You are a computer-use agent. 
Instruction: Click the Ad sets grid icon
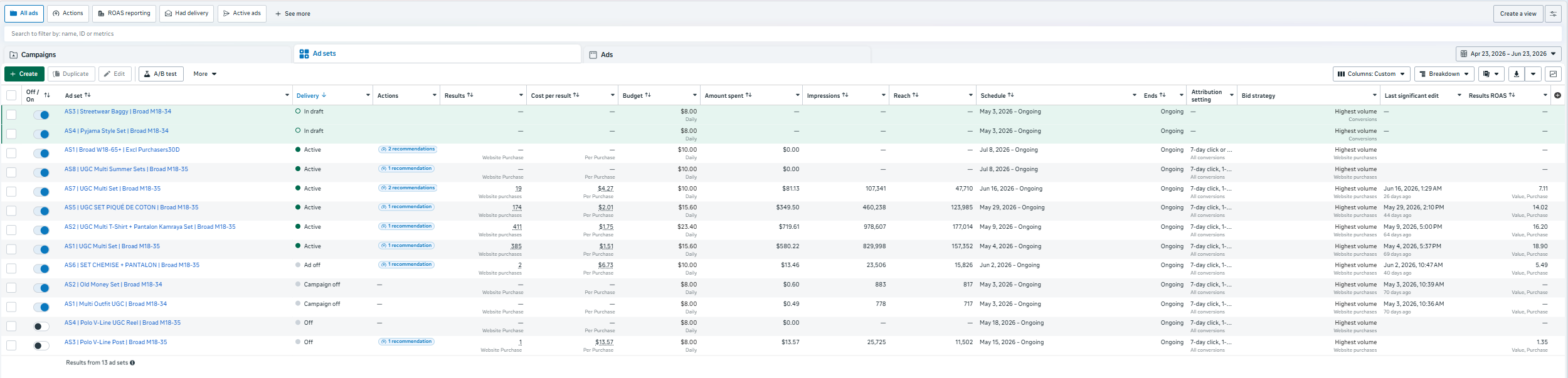tap(304, 54)
